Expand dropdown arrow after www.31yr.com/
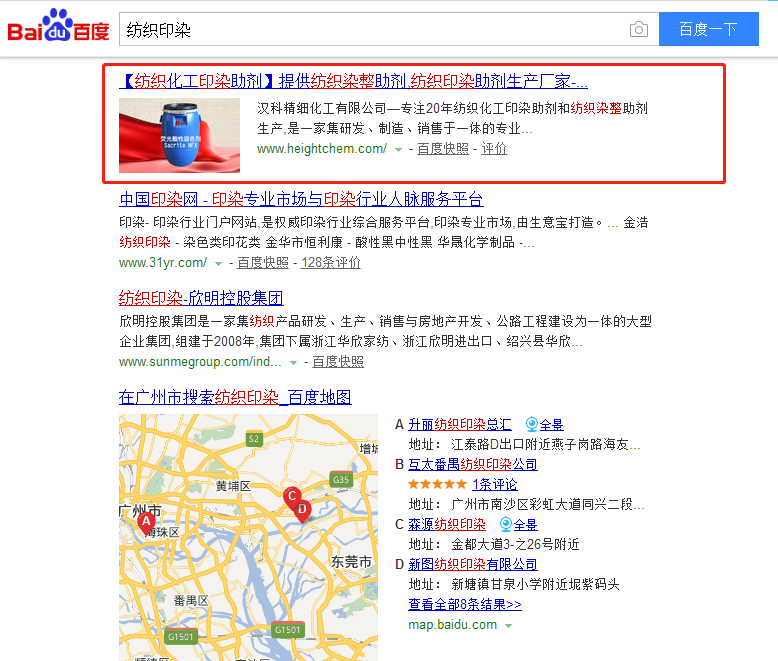The width and height of the screenshot is (778, 661). pos(218,264)
